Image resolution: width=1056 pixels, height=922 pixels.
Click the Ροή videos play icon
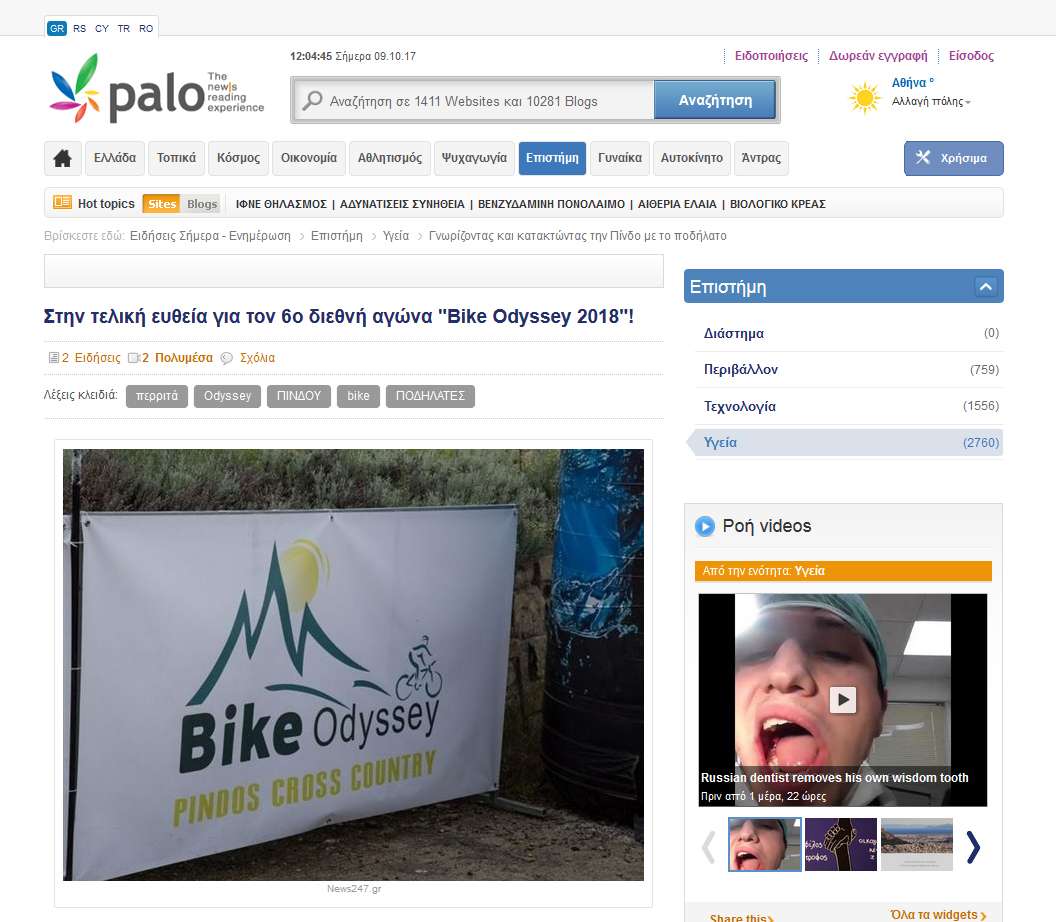[x=704, y=526]
